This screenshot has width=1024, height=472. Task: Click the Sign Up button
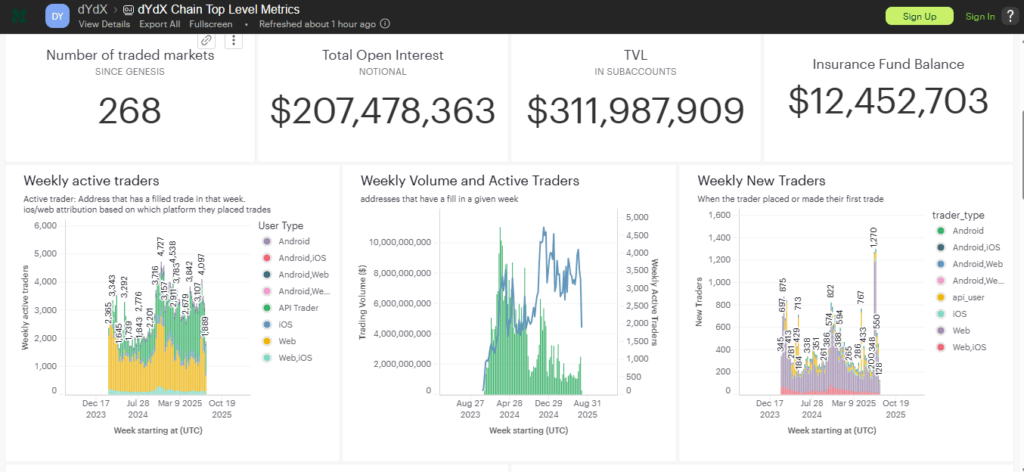(920, 16)
